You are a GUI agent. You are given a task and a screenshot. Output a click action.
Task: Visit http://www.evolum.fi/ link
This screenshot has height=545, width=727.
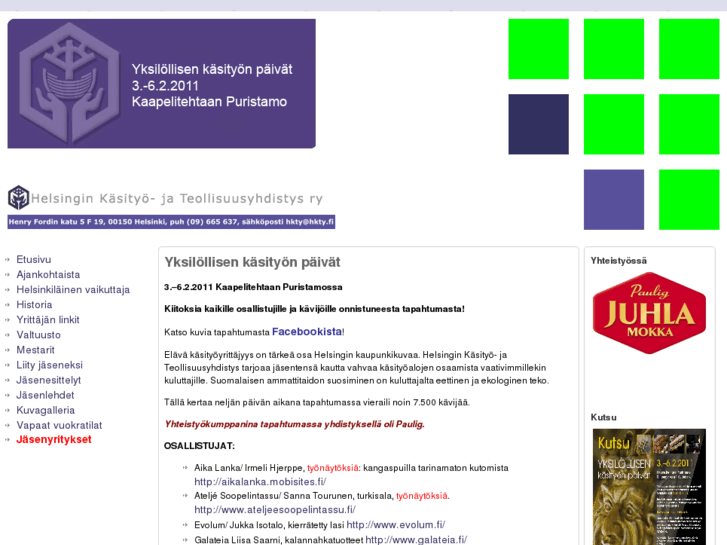pyautogui.click(x=396, y=525)
